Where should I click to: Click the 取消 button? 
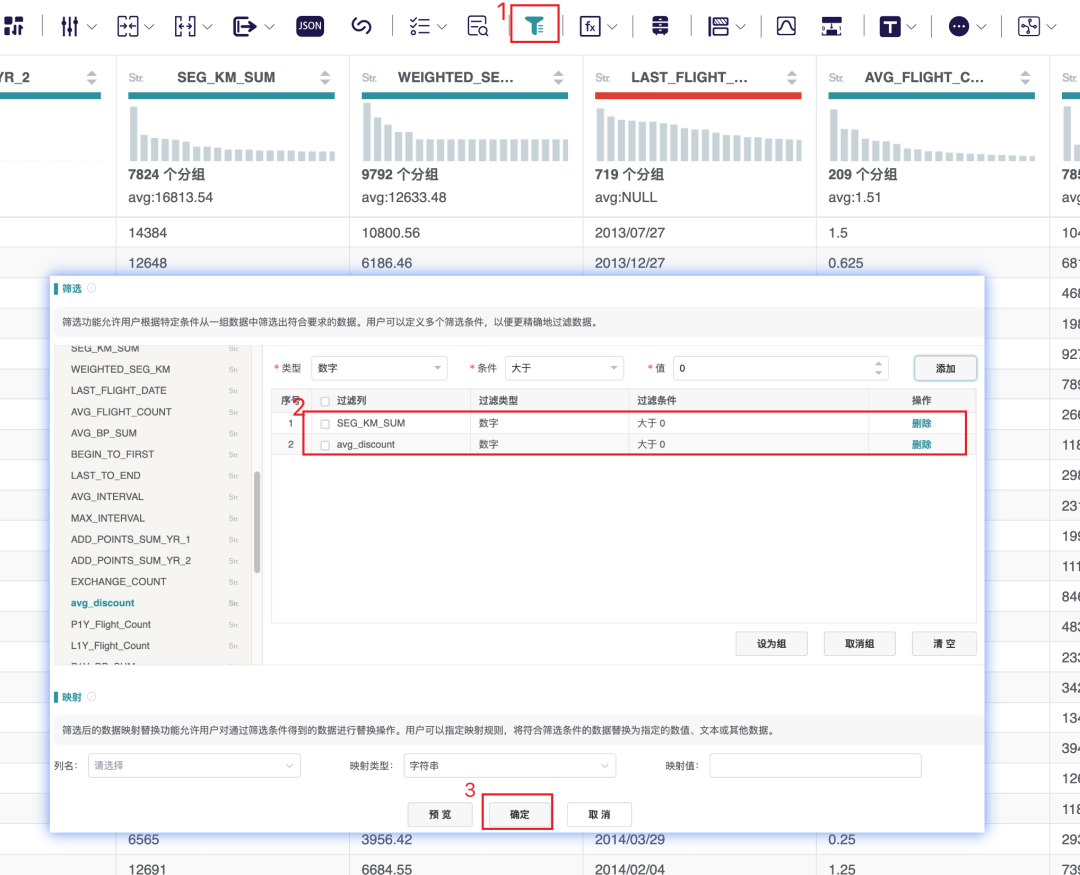599,814
